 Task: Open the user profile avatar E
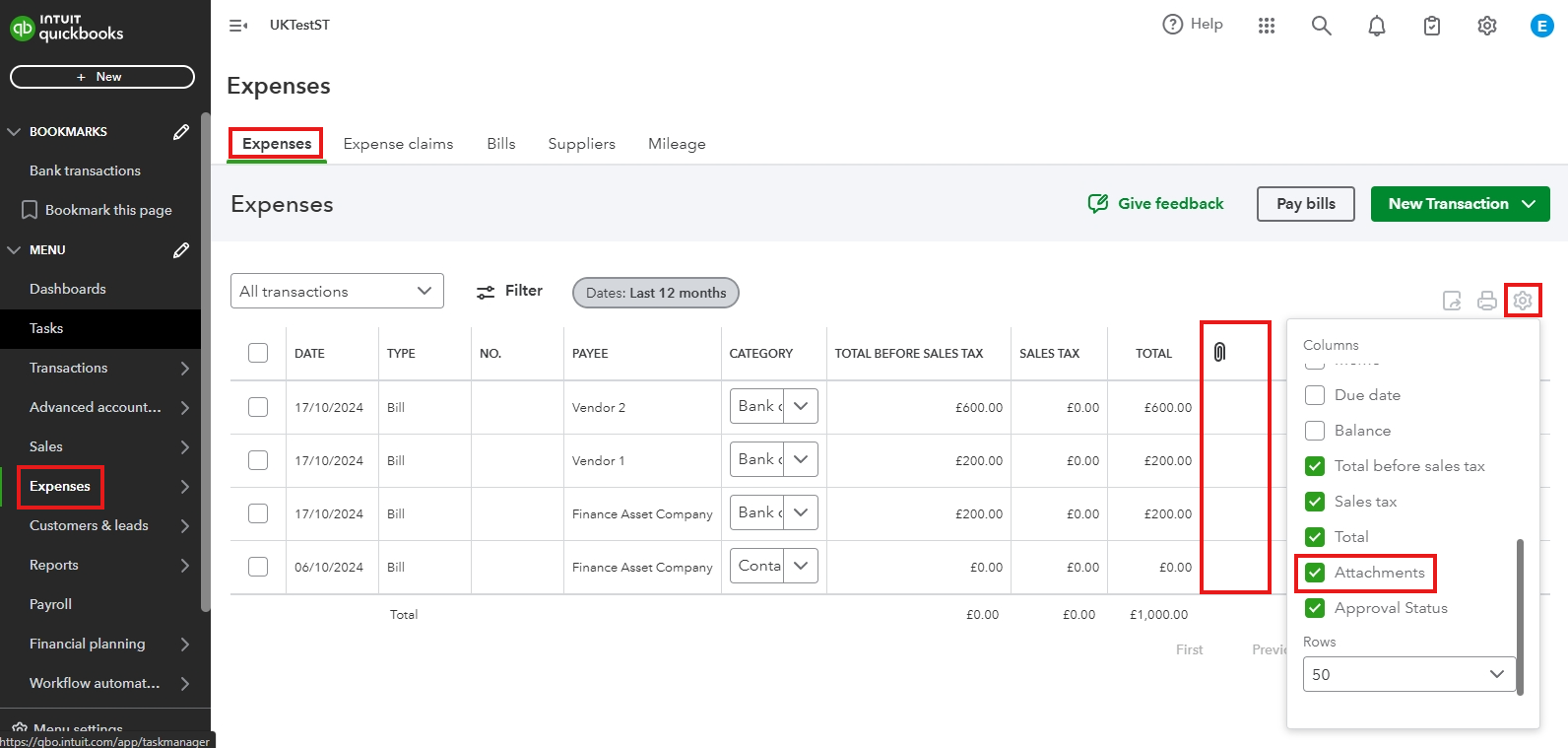point(1542,26)
